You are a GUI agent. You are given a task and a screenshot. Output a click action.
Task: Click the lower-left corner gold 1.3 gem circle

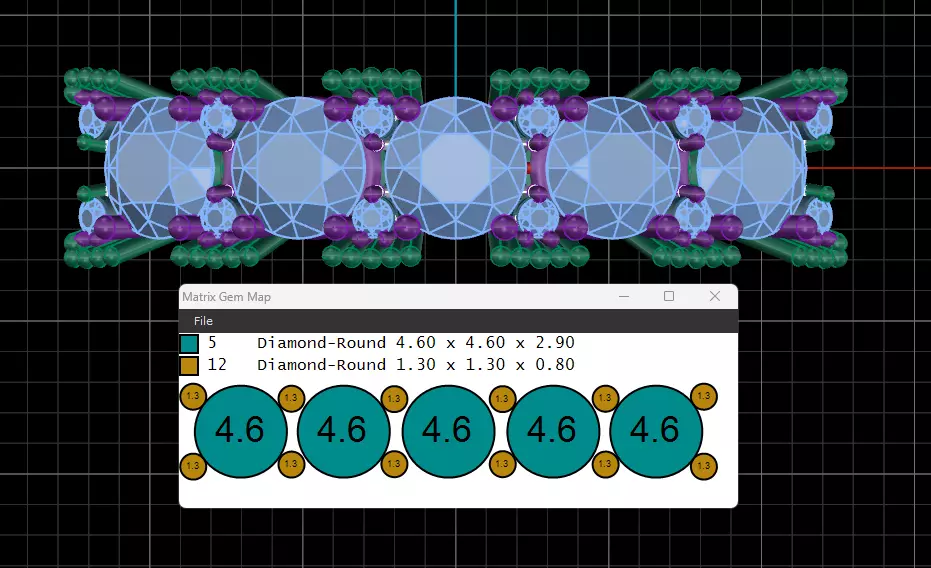point(192,466)
